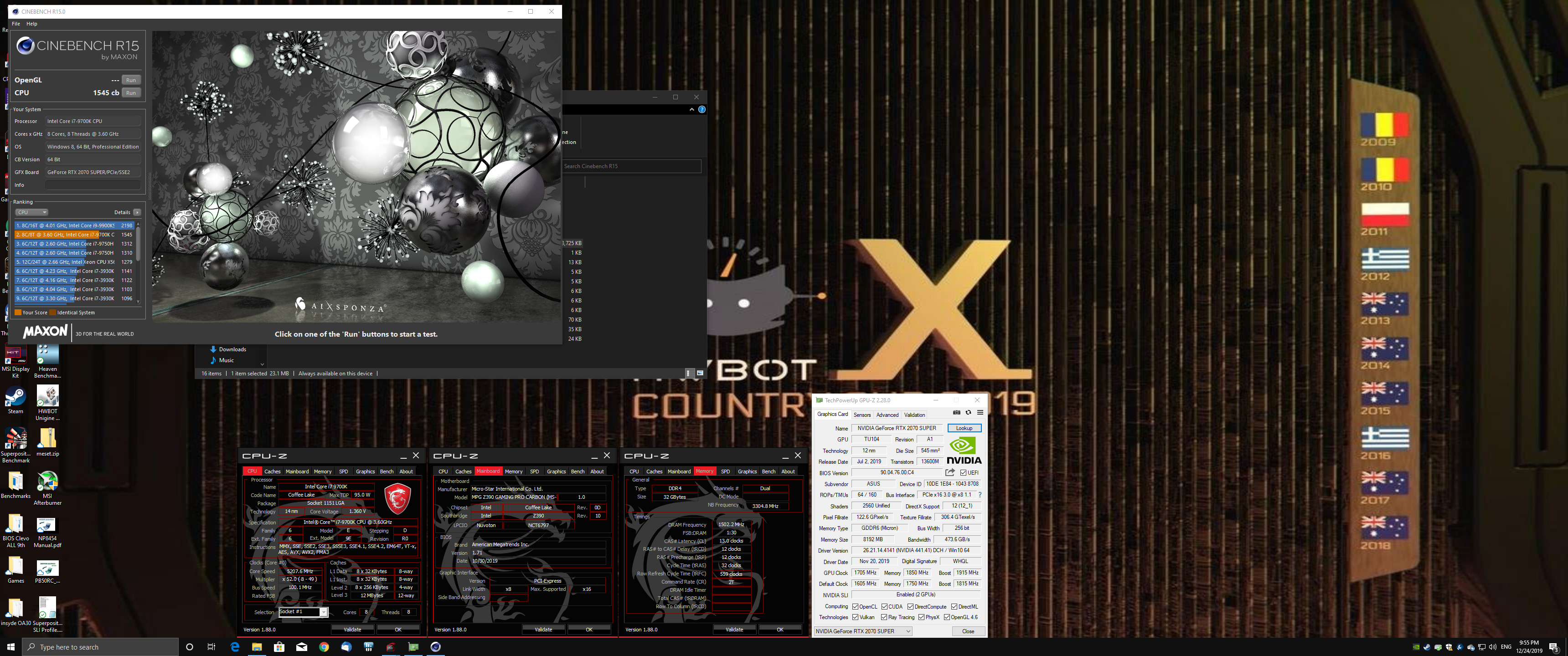Click the Search Cinebench R15 field in Explorer
1568x656 pixels.
coord(631,166)
